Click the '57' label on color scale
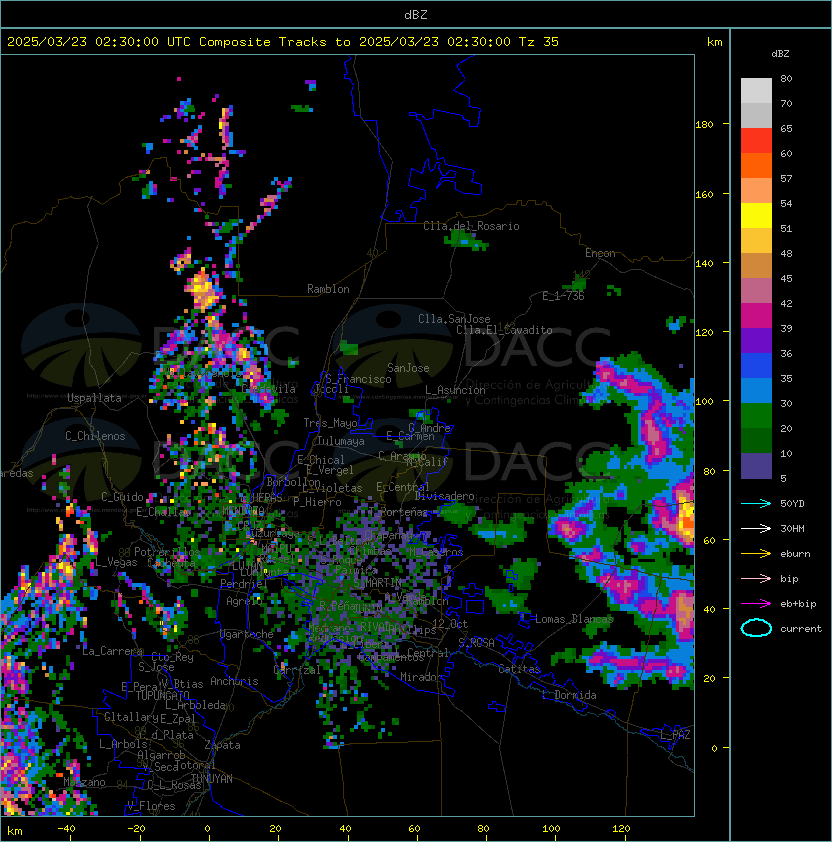Image resolution: width=832 pixels, height=842 pixels. tap(786, 178)
